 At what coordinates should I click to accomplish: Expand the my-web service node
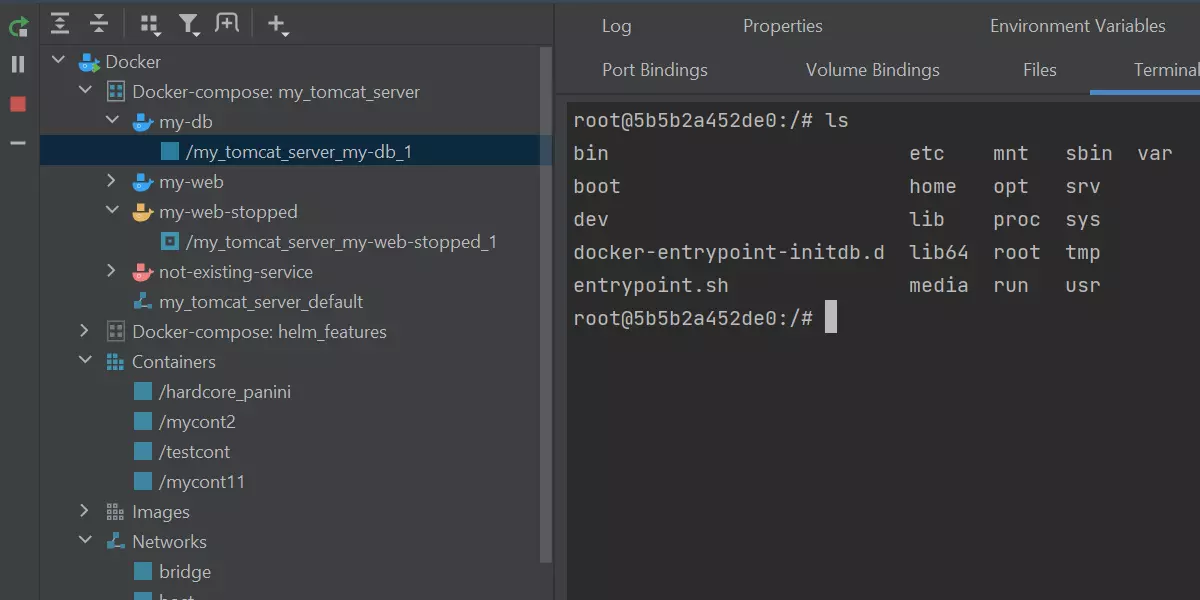pos(112,182)
